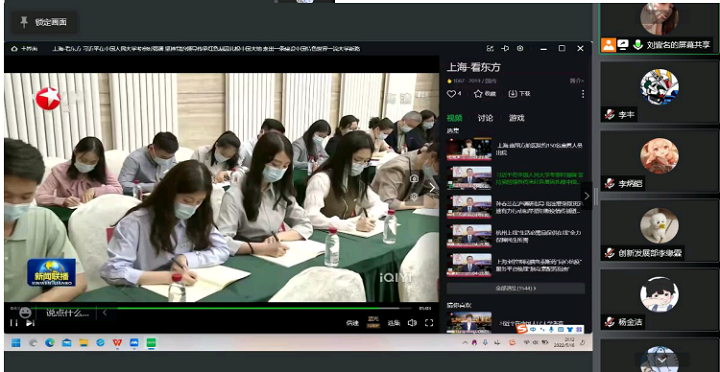Click the screenshot scissors icon in title bar

[x=490, y=48]
